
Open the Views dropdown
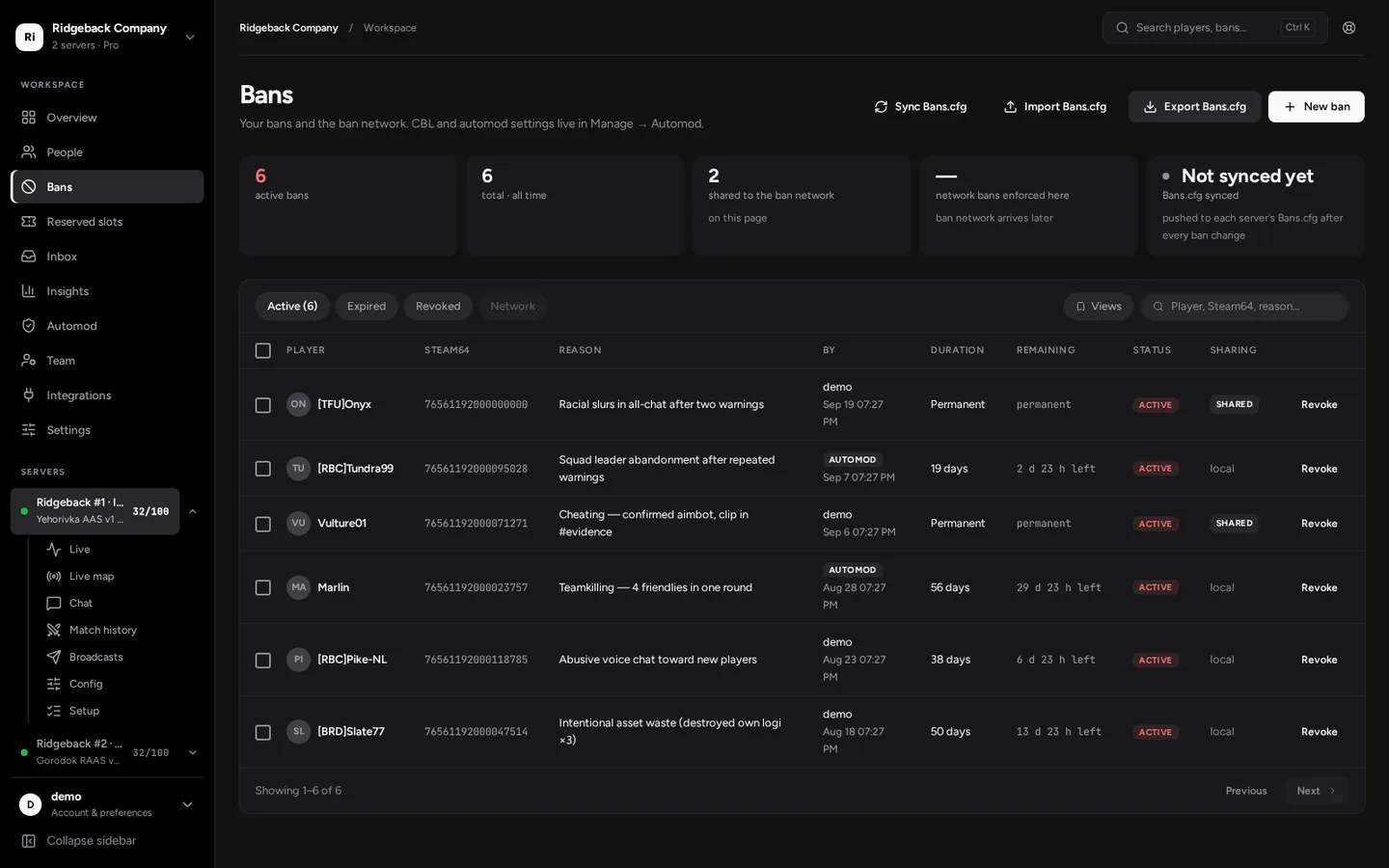tap(1099, 307)
